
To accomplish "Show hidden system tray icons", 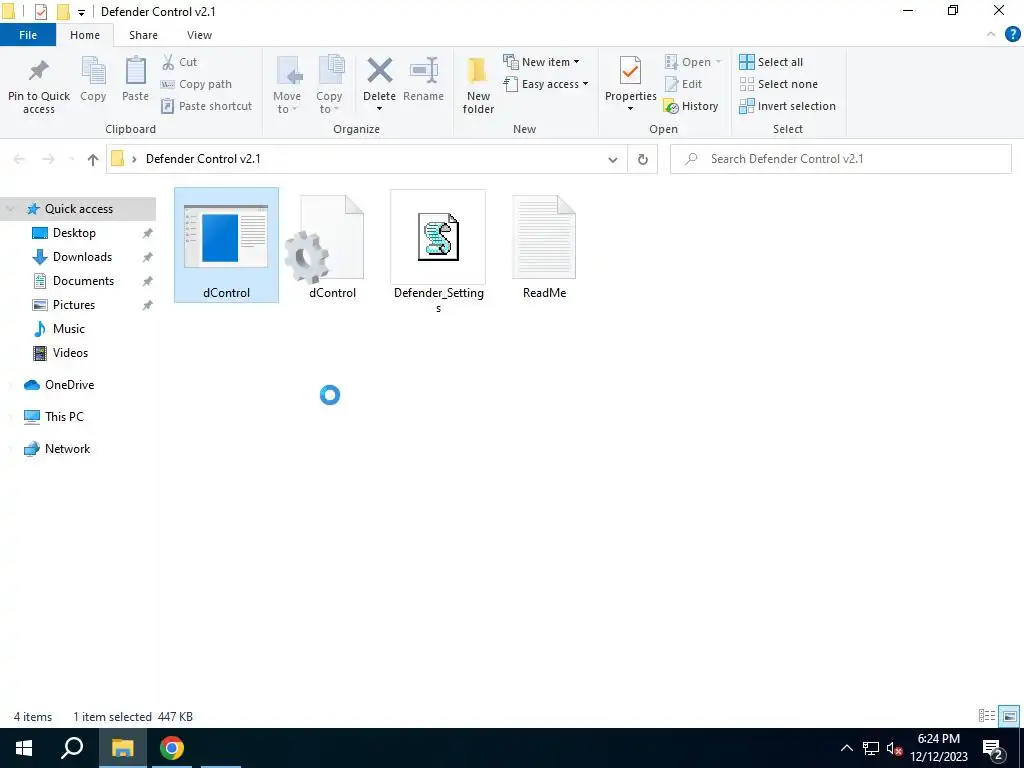I will [x=846, y=748].
